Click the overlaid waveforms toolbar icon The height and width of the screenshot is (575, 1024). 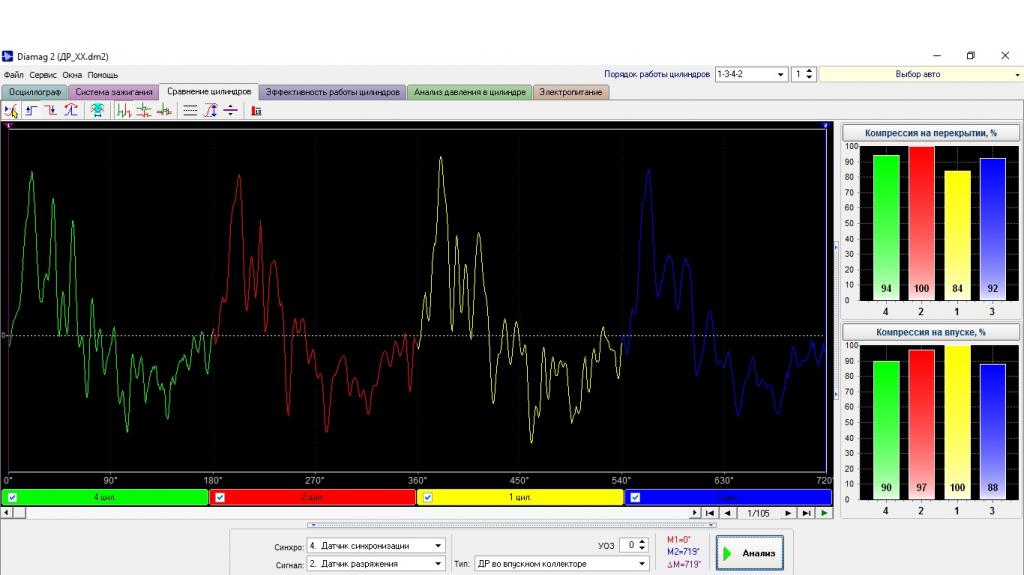tap(164, 110)
